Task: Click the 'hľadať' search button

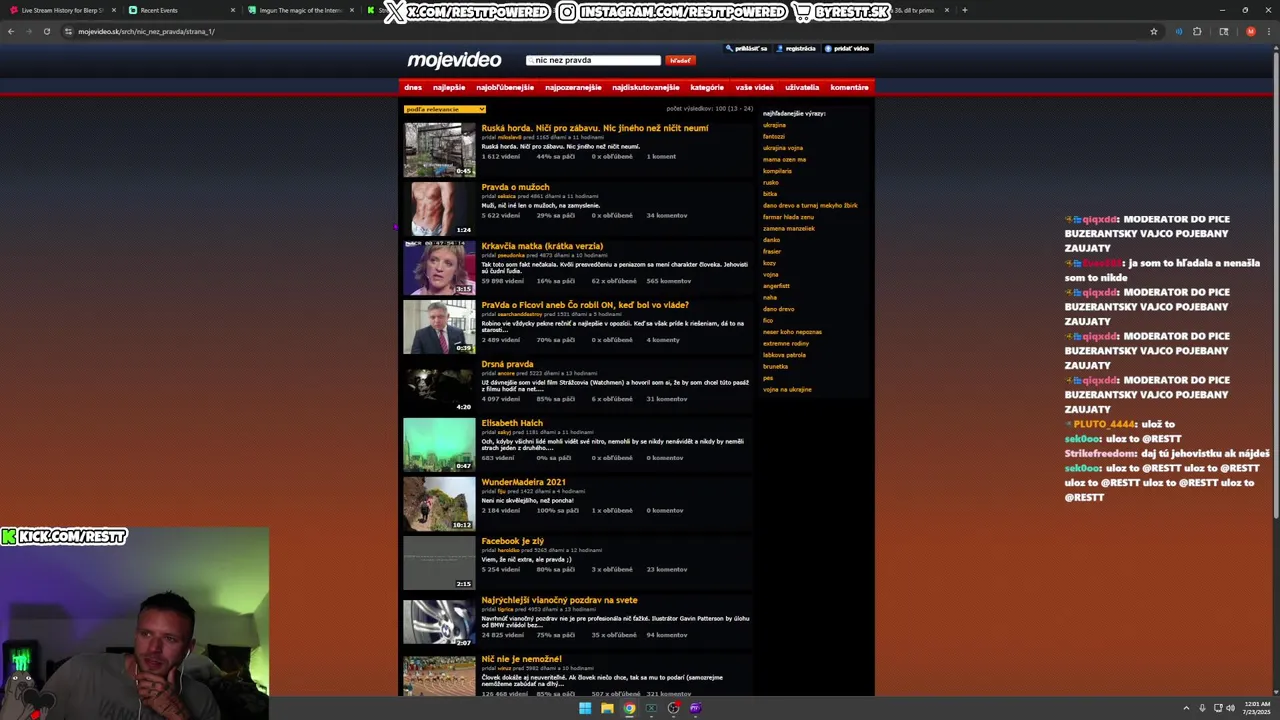Action: [x=680, y=60]
